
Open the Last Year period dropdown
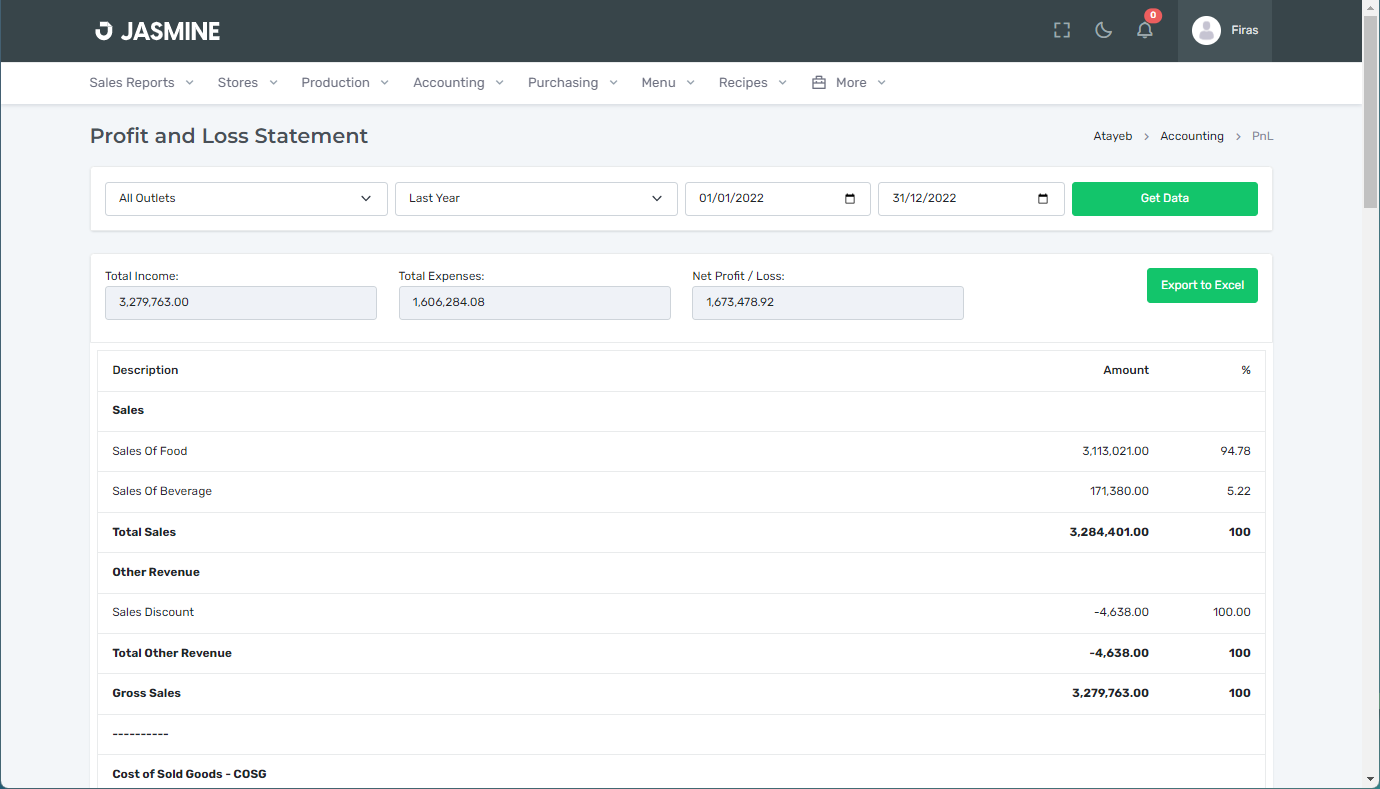536,199
